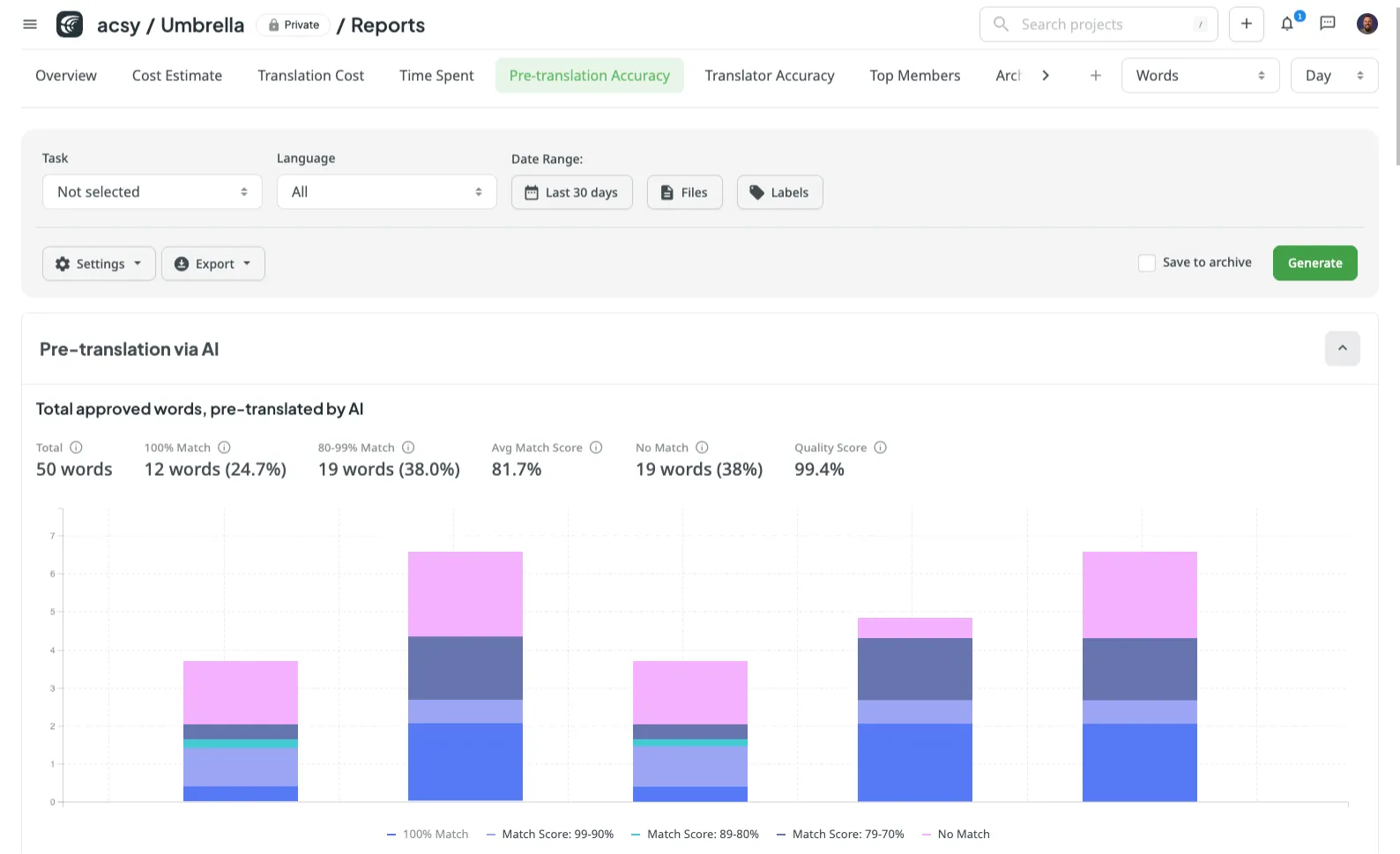1400x854 pixels.
Task: Open the messages chat icon
Action: point(1328,24)
